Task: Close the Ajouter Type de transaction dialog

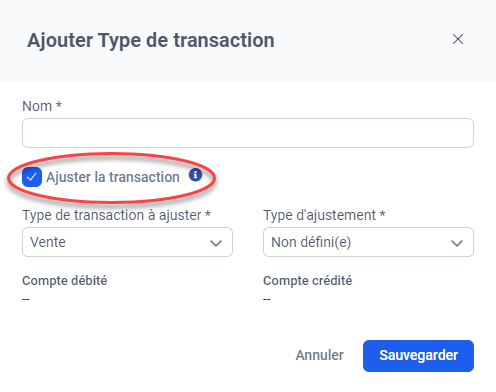Action: tap(458, 39)
